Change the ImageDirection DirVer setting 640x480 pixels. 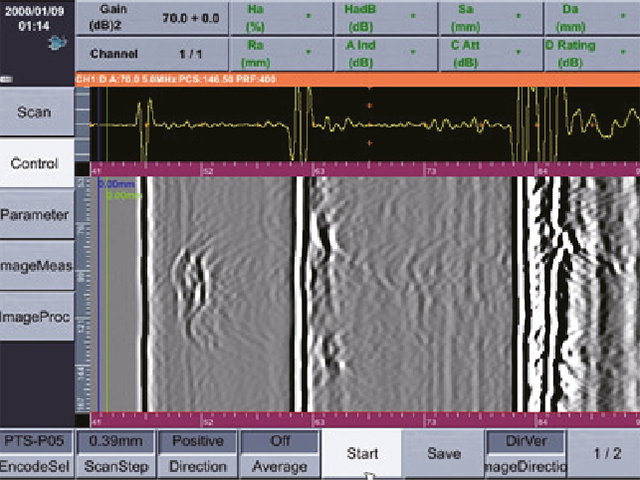[526, 453]
